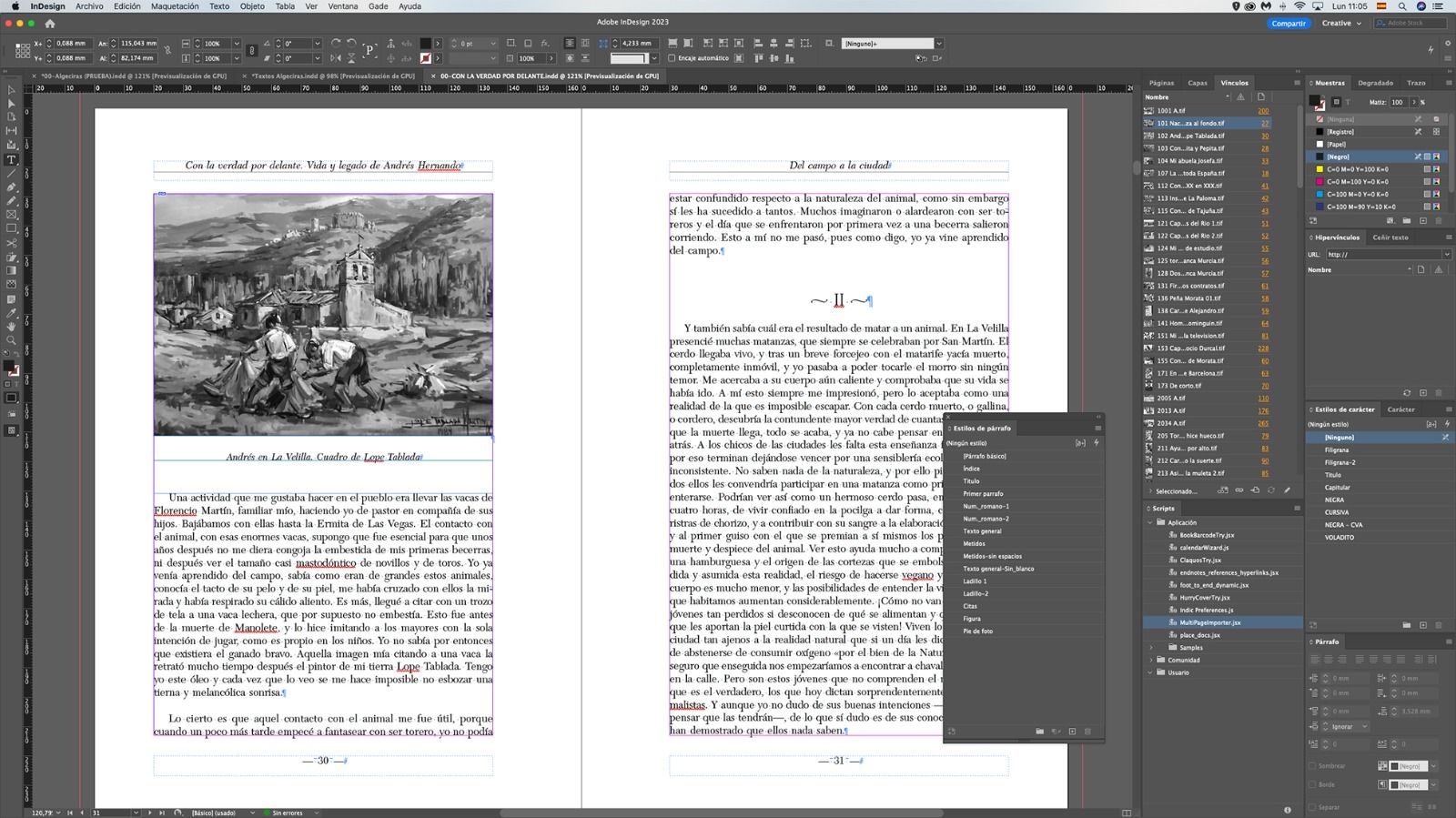Open the [Ninguno]+ object style dropdown
The image size is (1456, 818).
click(x=939, y=43)
